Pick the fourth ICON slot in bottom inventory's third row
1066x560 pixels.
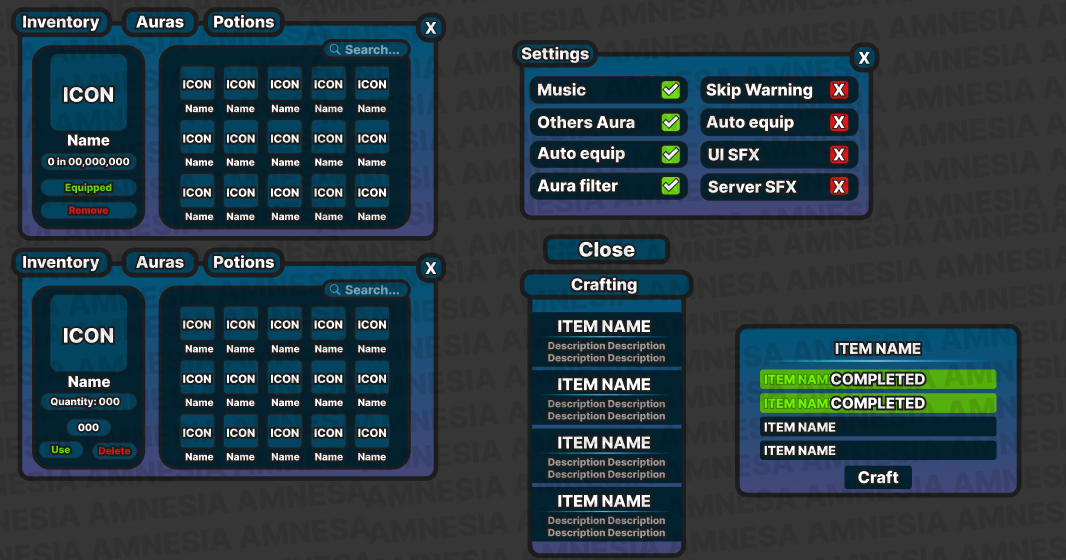pos(328,432)
